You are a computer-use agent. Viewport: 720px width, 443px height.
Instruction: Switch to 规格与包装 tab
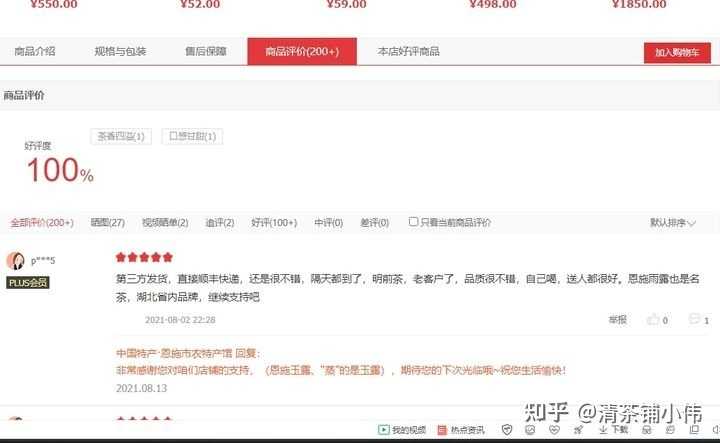click(x=120, y=51)
